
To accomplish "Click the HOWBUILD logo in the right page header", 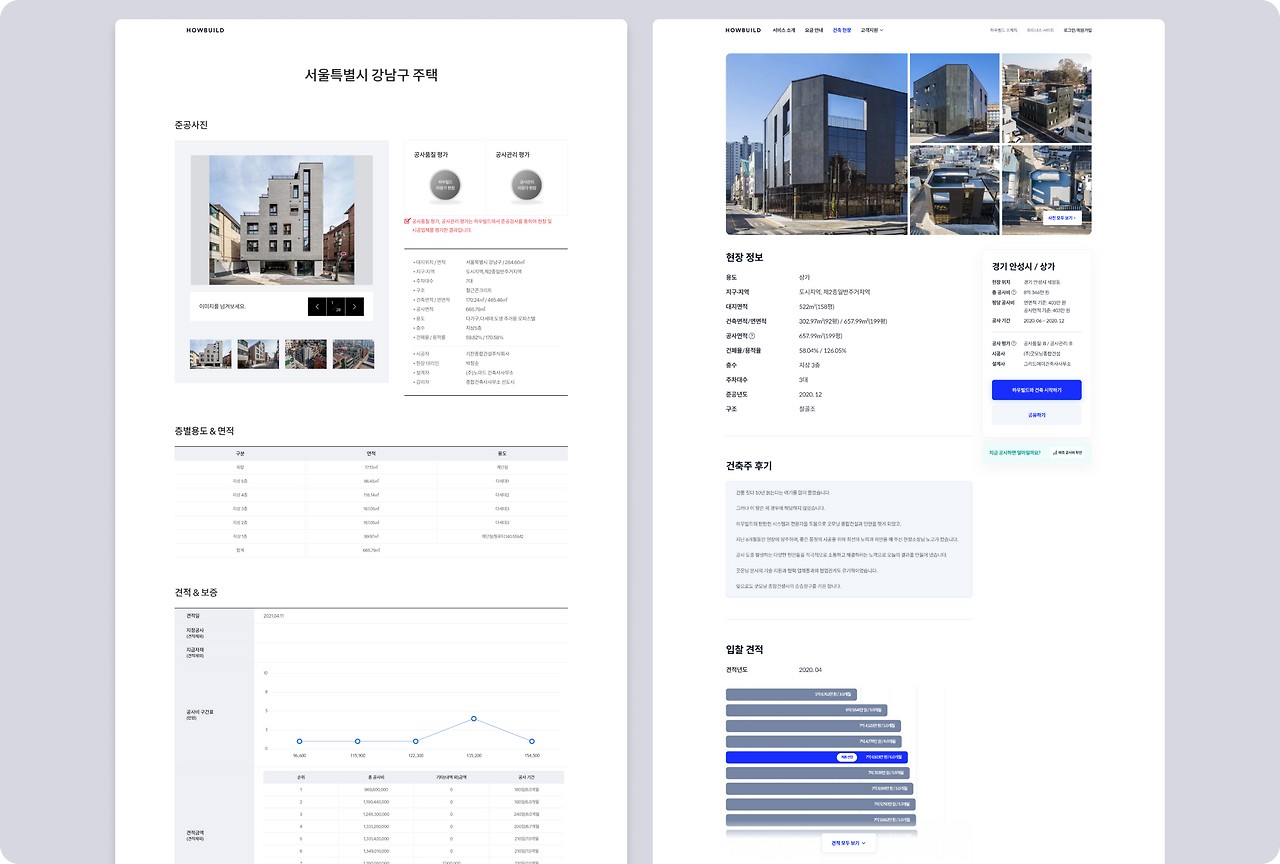I will (x=743, y=30).
